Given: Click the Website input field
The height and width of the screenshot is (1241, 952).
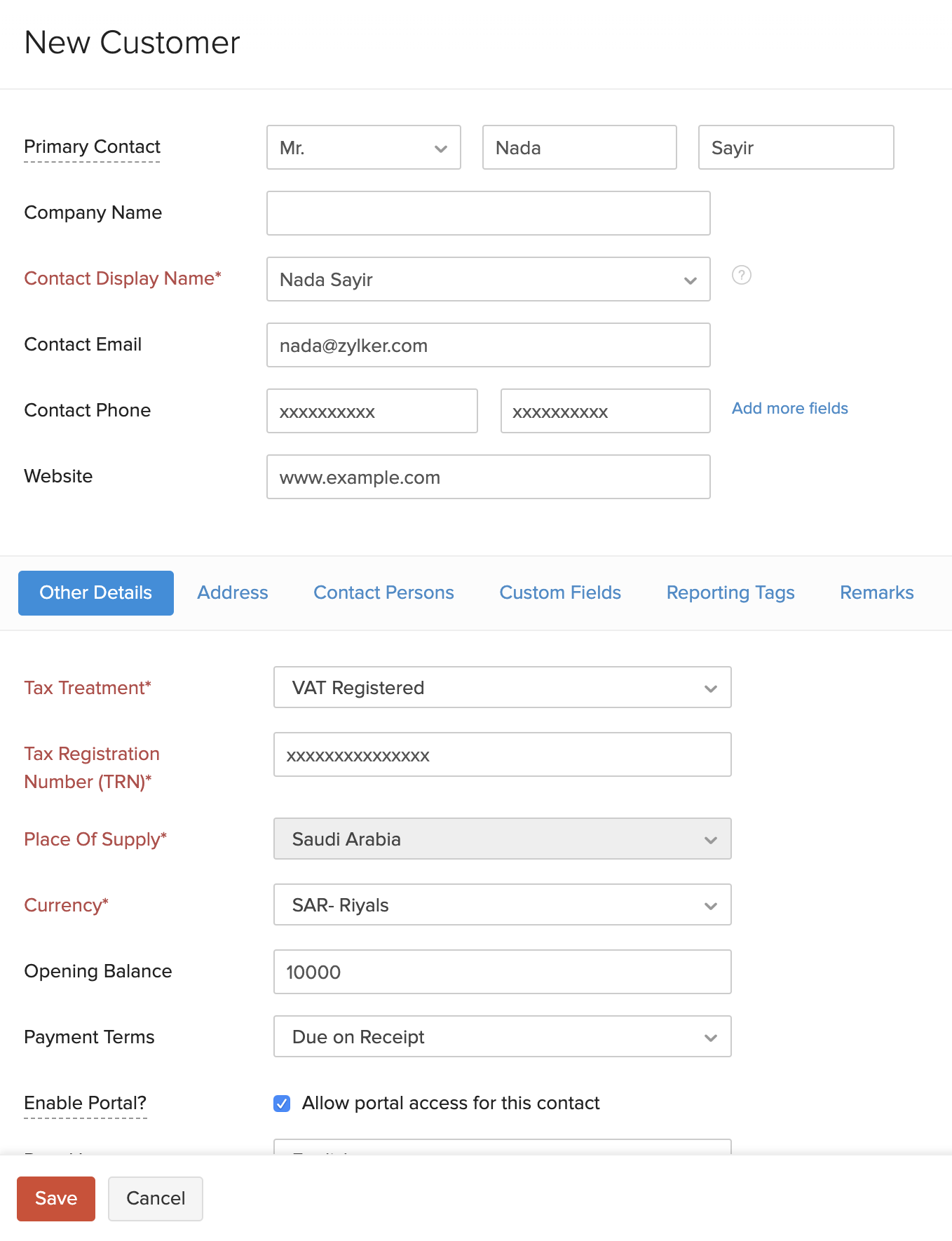Looking at the screenshot, I should point(488,477).
